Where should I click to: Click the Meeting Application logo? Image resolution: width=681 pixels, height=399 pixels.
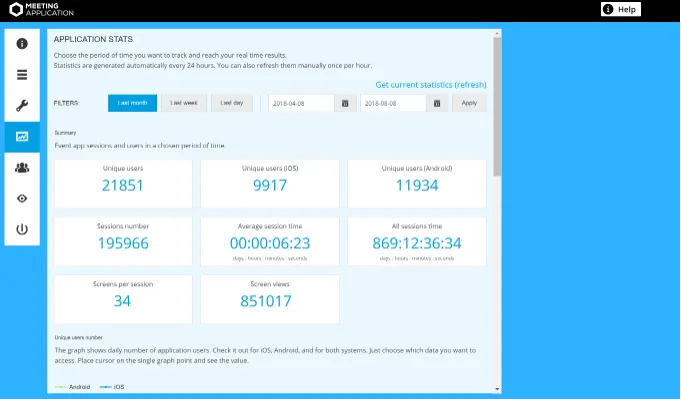coord(41,10)
